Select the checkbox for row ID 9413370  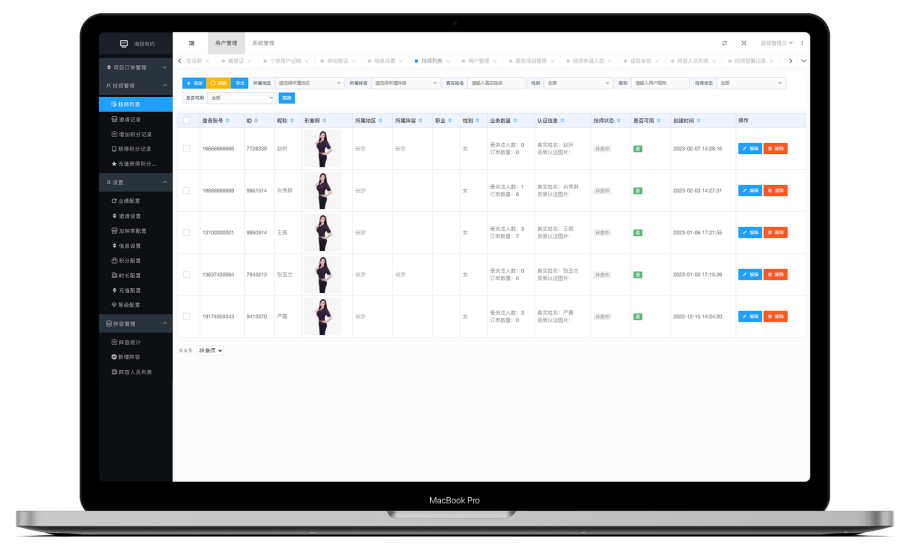click(x=186, y=316)
